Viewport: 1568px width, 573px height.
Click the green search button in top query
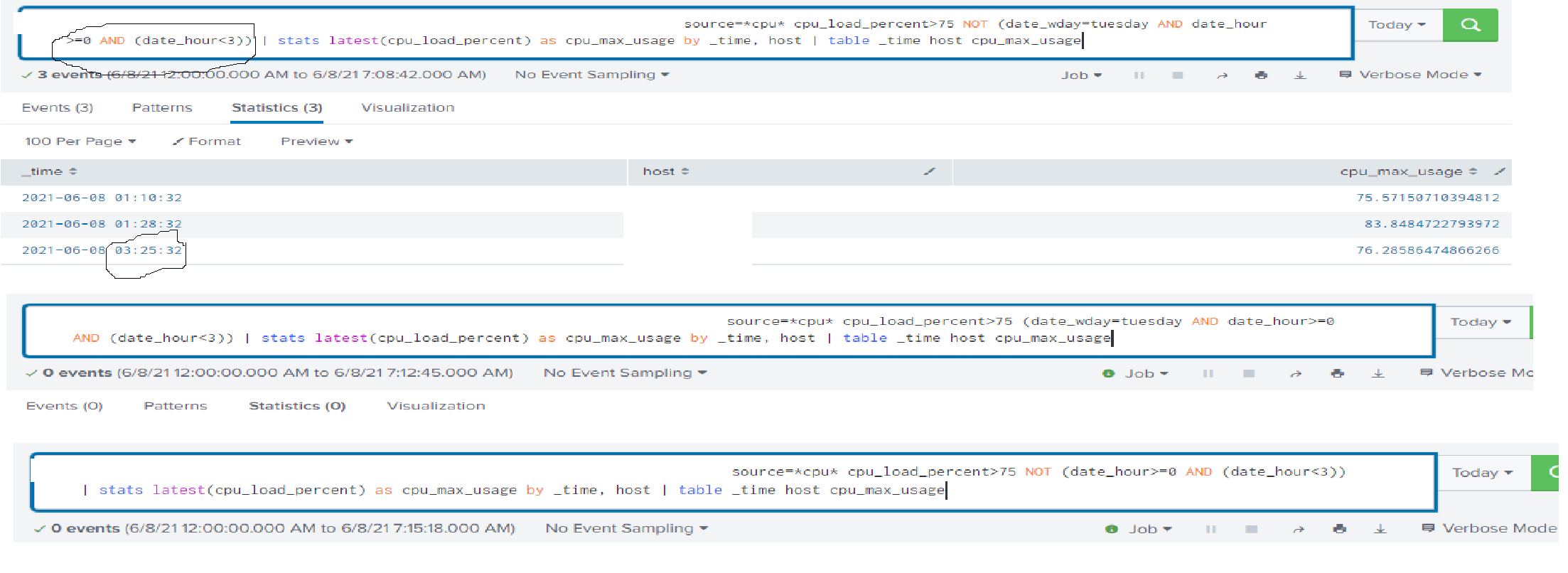tap(1470, 25)
